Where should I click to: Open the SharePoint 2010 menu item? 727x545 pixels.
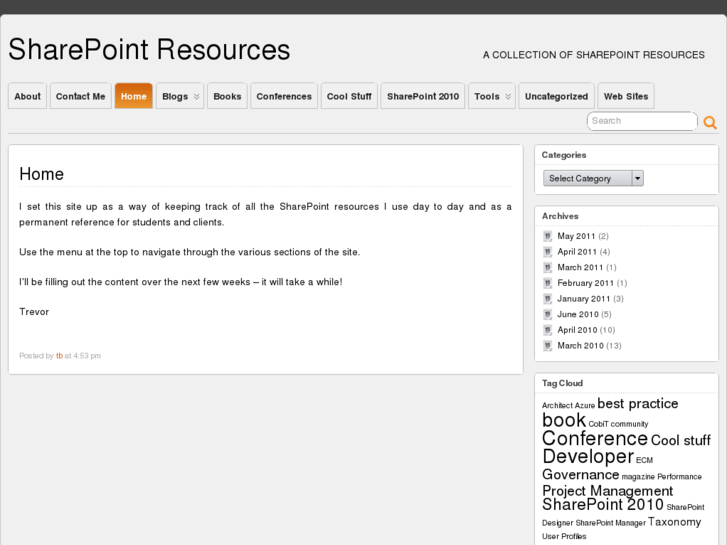pyautogui.click(x=423, y=96)
